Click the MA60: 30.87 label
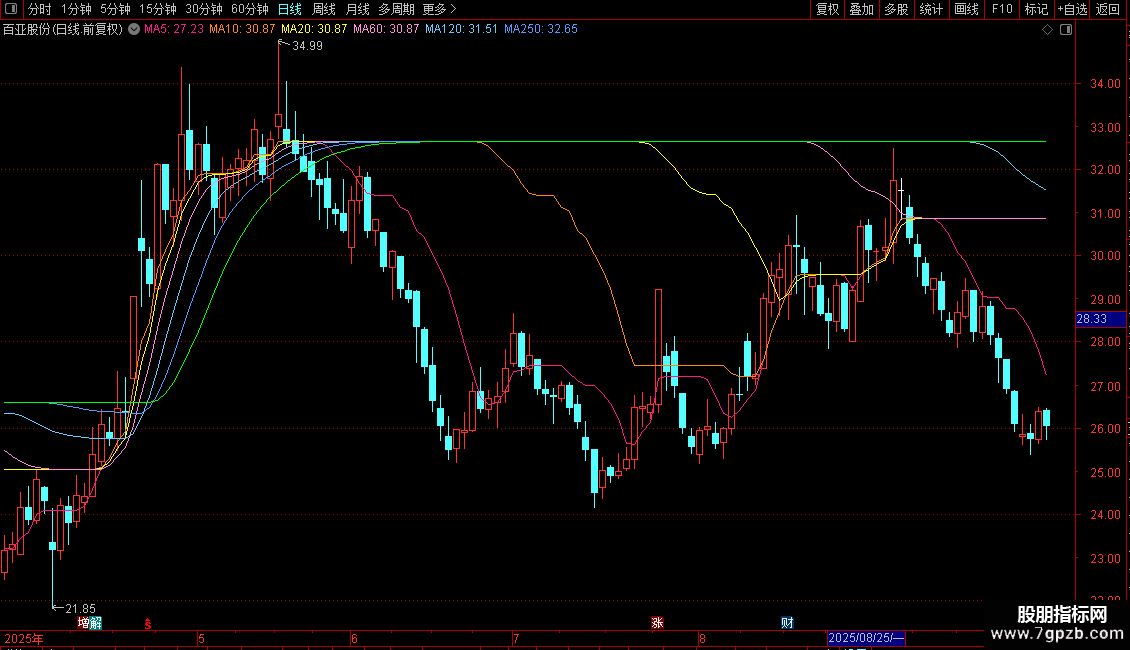The height and width of the screenshot is (650, 1130). point(386,30)
